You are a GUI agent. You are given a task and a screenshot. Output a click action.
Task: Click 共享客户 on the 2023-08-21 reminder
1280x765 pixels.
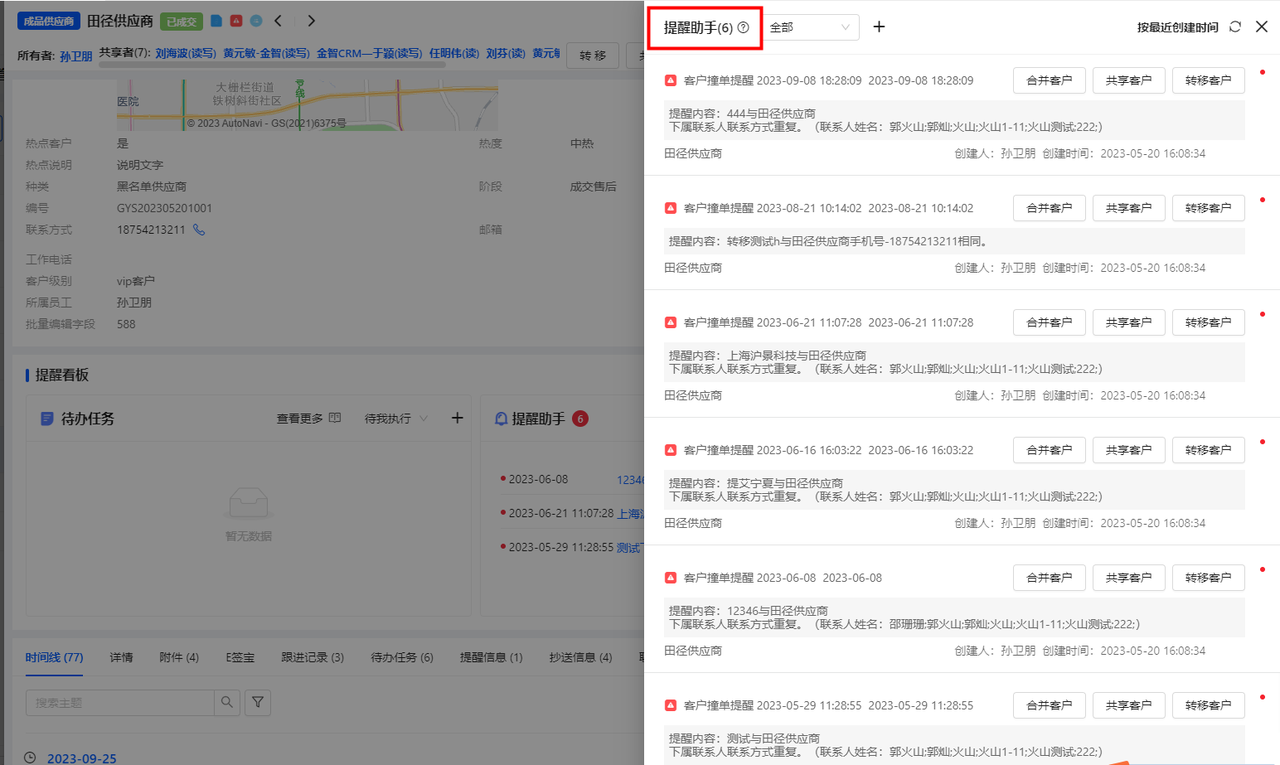point(1128,208)
